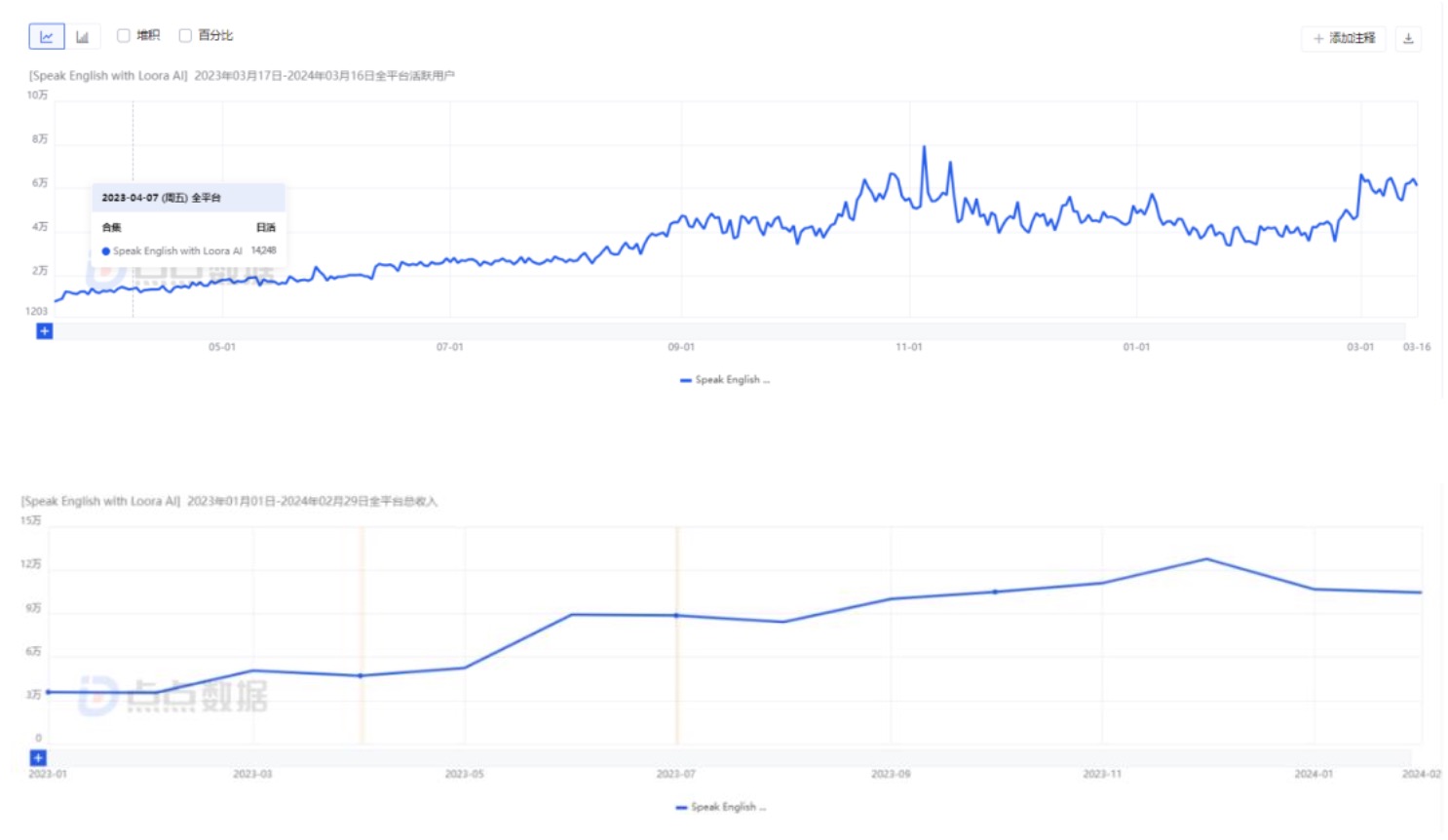Enable the 堆积 stacked checkbox
This screenshot has width=1448, height=840.
124,36
